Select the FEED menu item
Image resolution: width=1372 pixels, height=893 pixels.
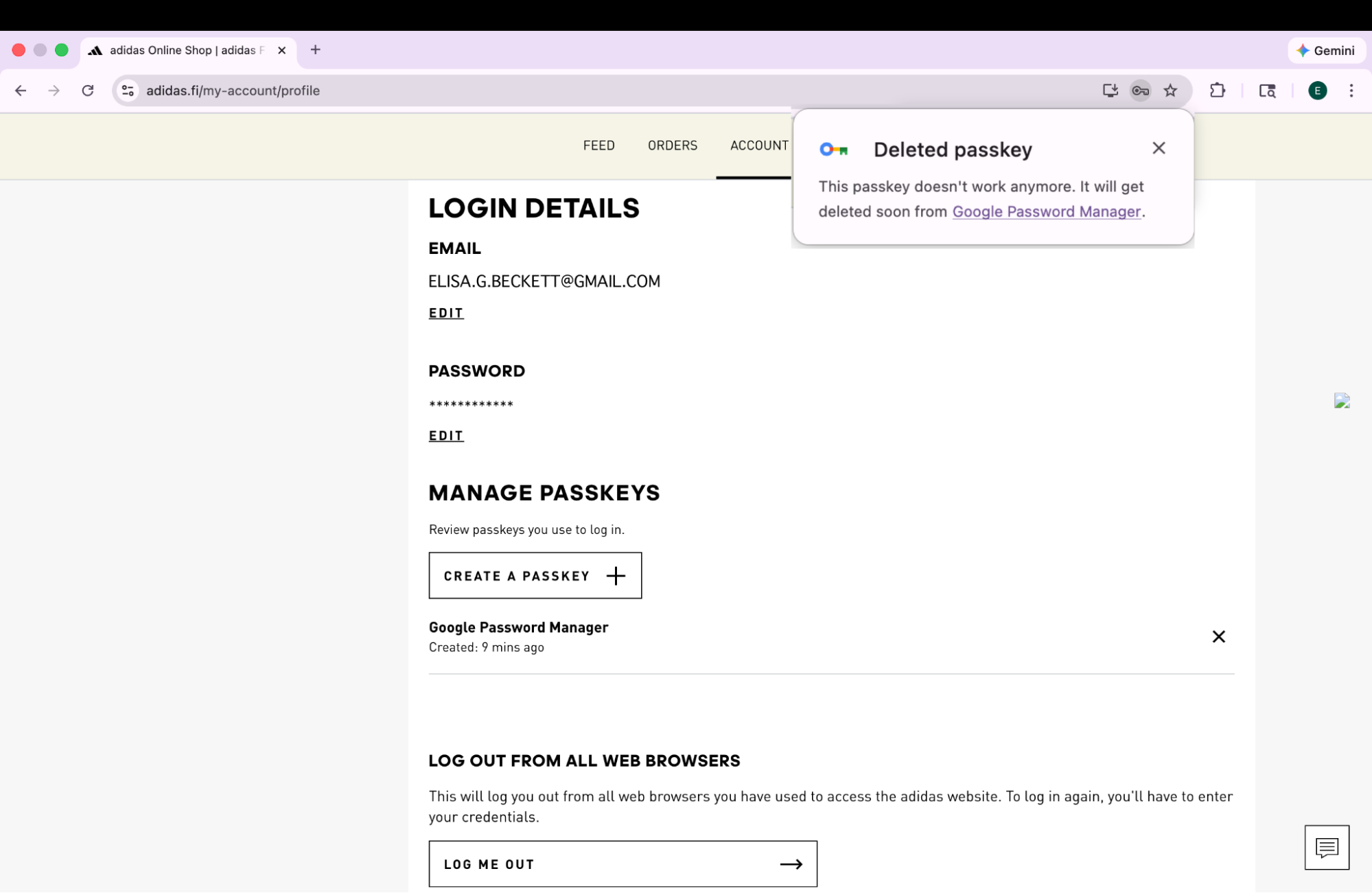coord(598,145)
